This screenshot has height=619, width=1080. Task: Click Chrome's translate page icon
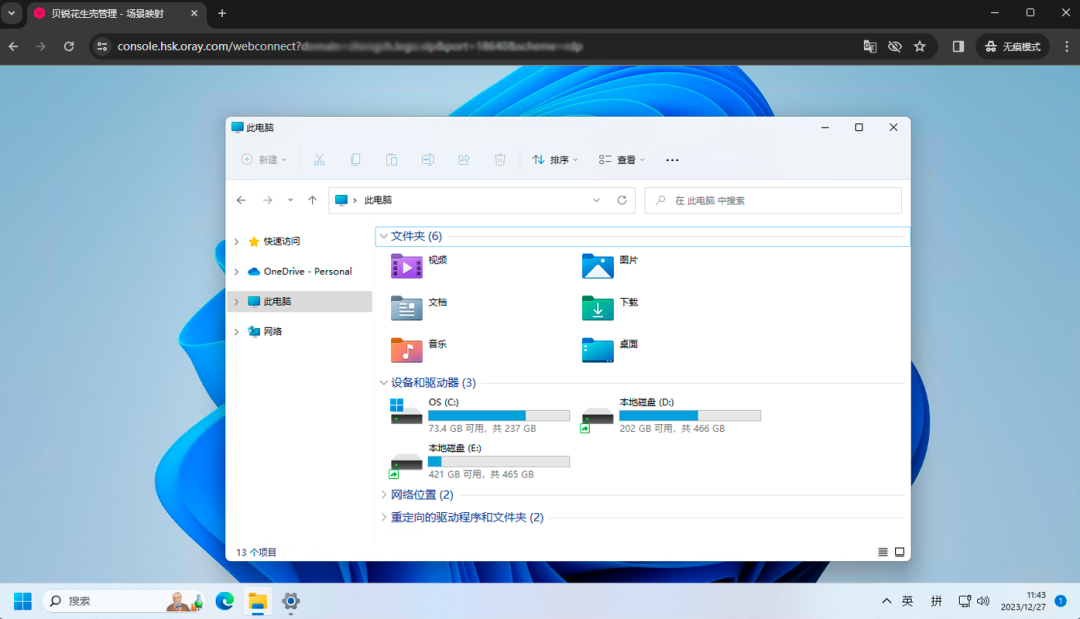(x=870, y=47)
